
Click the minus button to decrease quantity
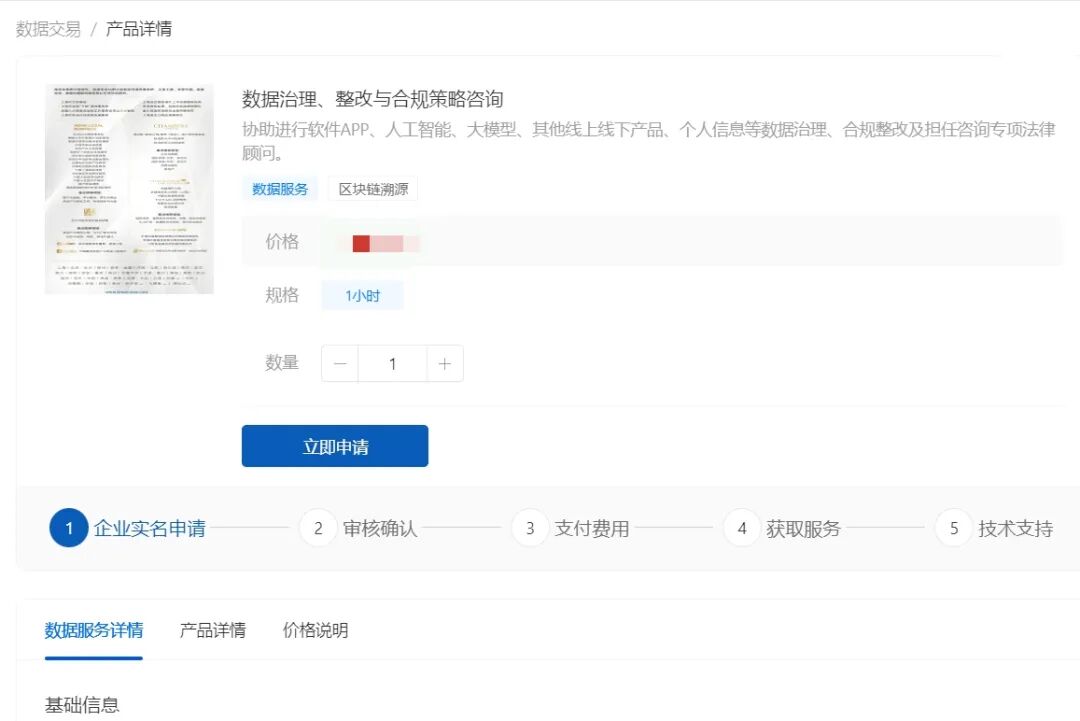340,363
